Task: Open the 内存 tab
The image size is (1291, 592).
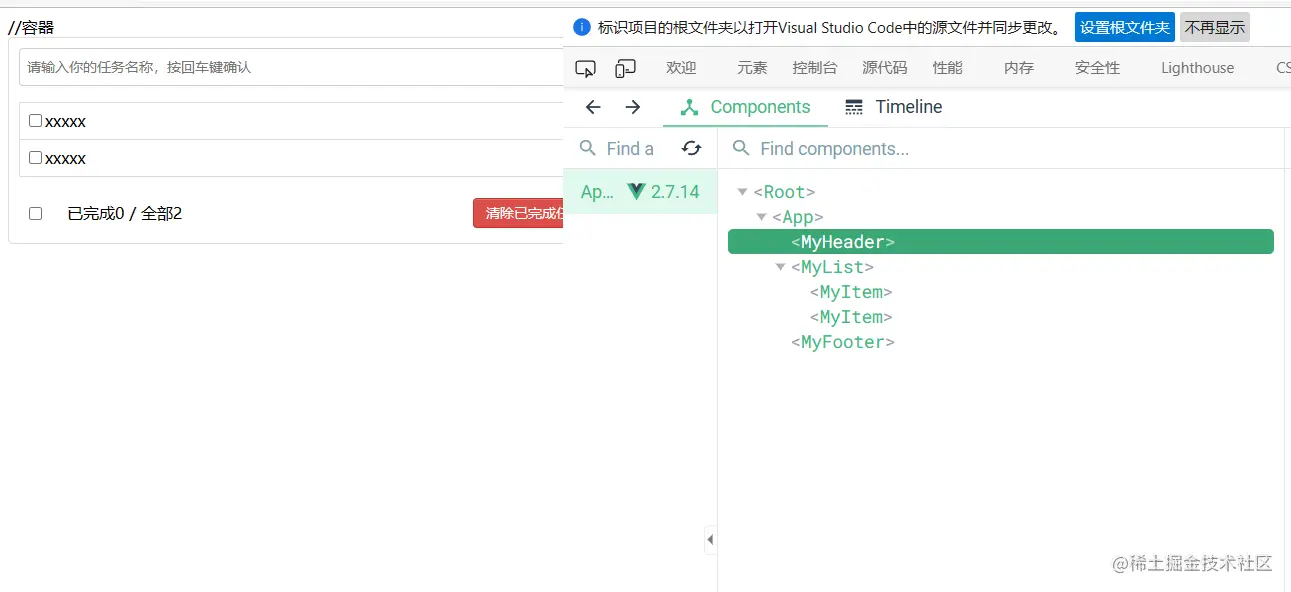Action: [1019, 68]
